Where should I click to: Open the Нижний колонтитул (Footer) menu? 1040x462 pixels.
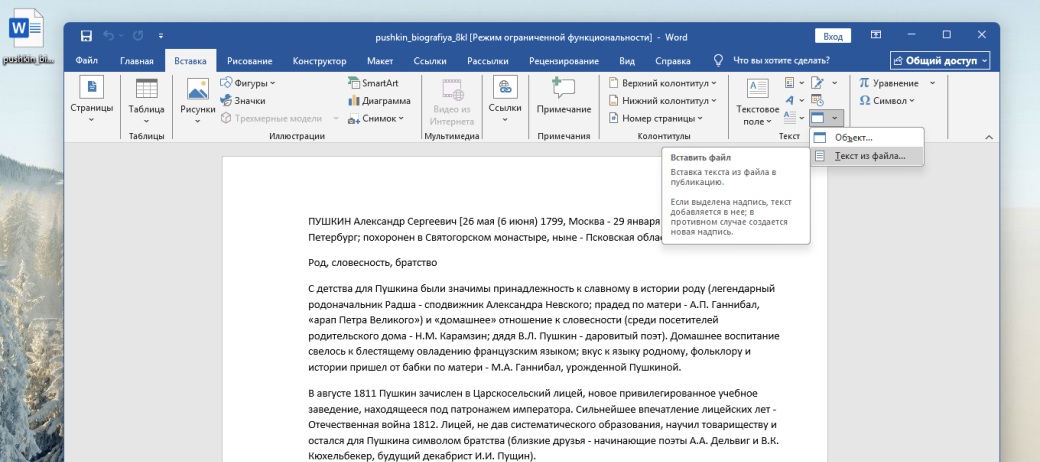pos(662,101)
